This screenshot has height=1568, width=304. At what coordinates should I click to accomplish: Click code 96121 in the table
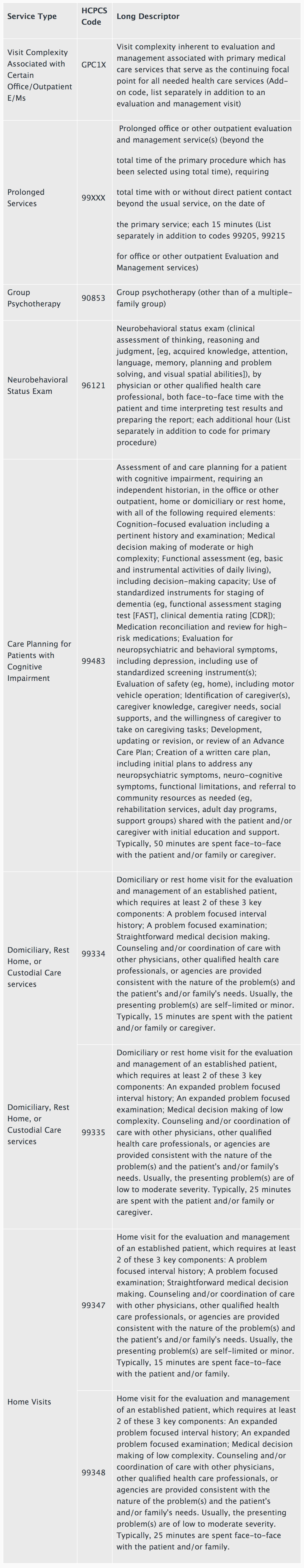(94, 385)
